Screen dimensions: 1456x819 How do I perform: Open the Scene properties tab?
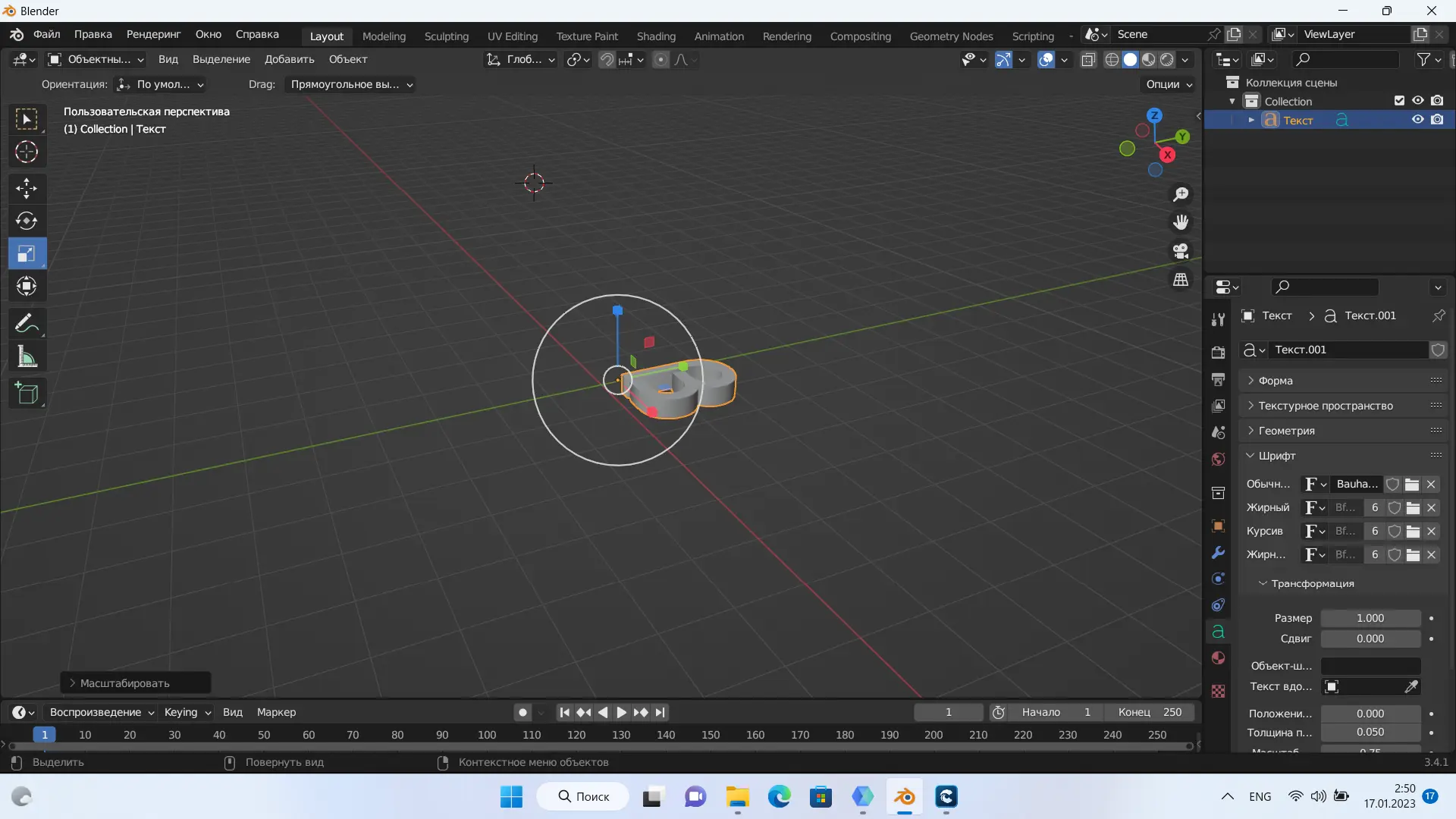click(1218, 432)
